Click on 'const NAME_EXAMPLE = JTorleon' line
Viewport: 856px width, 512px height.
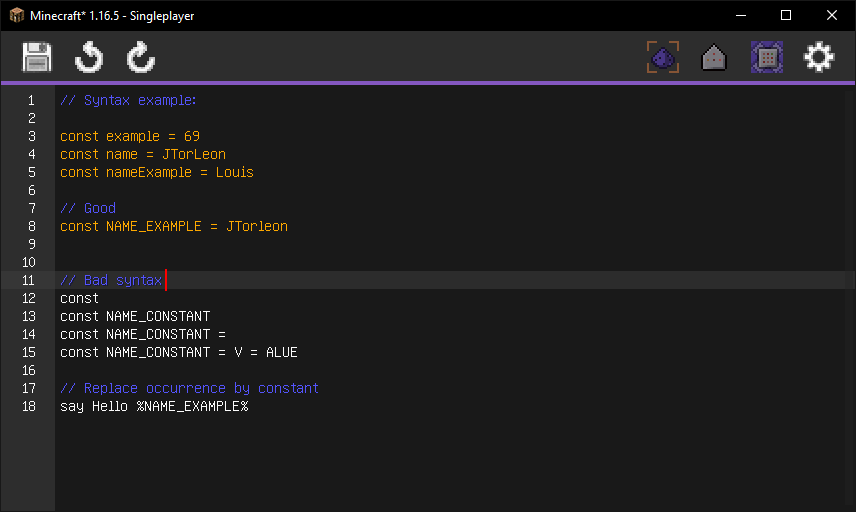pos(173,226)
